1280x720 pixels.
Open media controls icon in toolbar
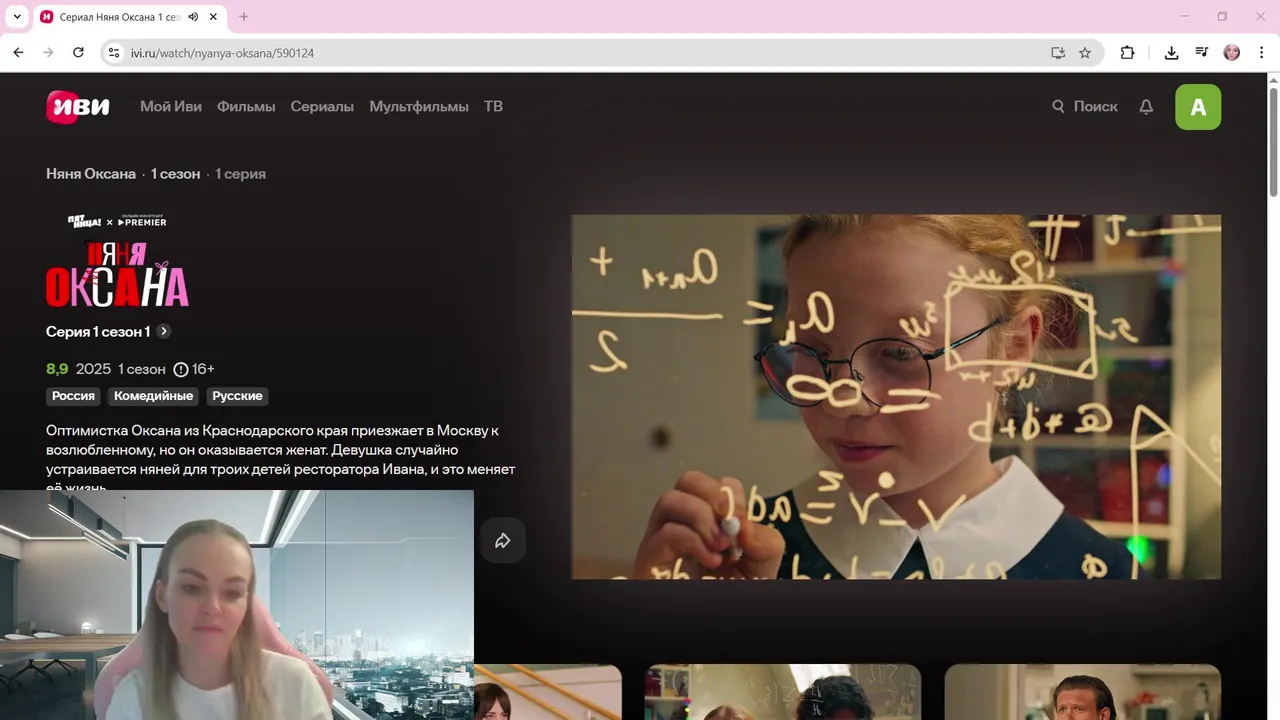[x=1202, y=53]
